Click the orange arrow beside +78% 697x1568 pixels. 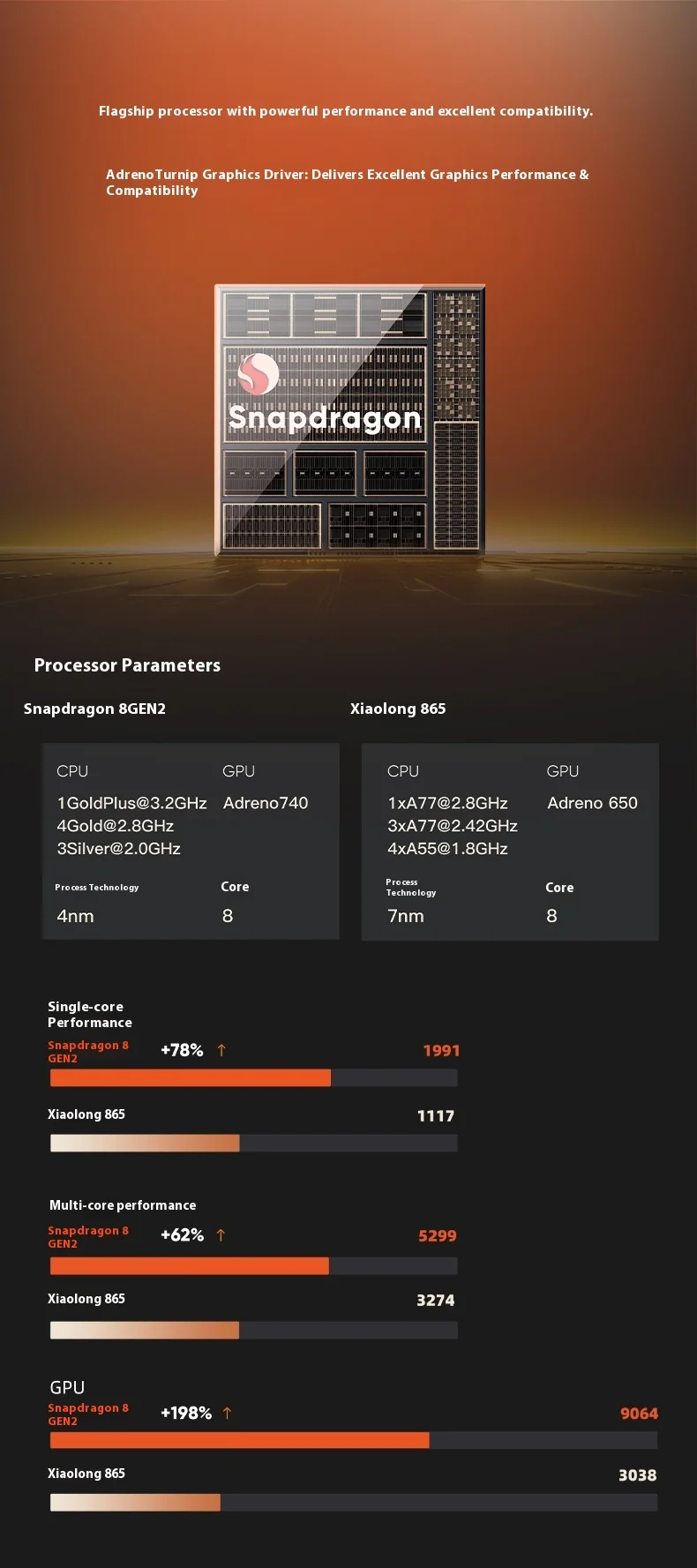[x=221, y=1050]
